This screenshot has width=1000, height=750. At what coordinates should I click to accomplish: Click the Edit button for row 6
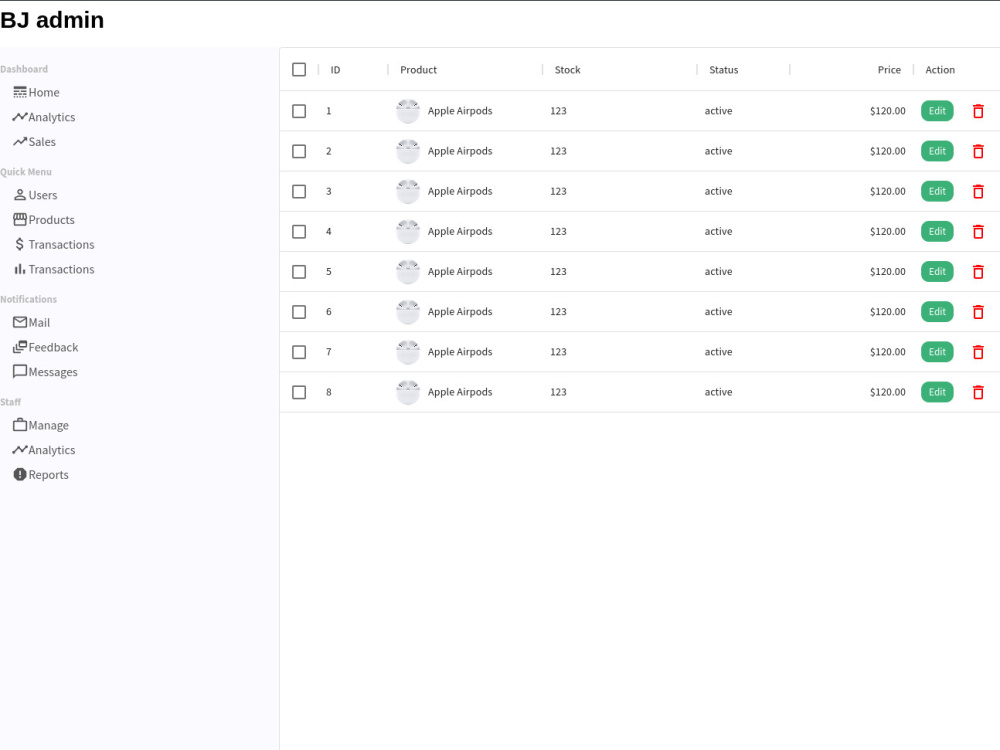pos(937,312)
